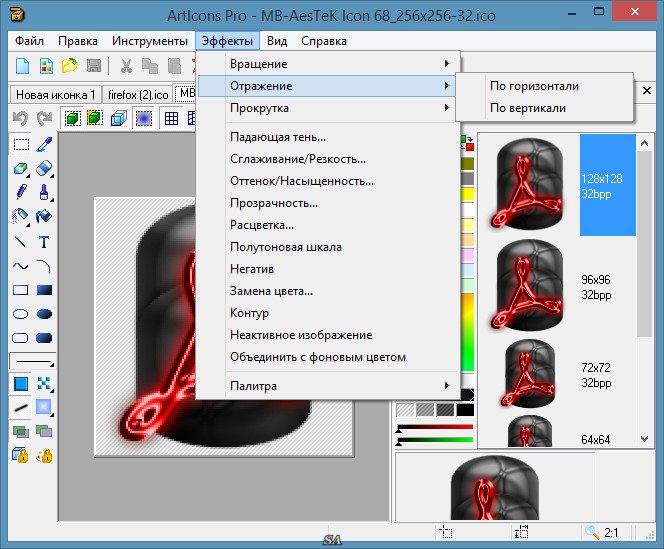The width and height of the screenshot is (664, 549).
Task: Toggle the overlapping green layers blend mode
Action: coord(21,432)
